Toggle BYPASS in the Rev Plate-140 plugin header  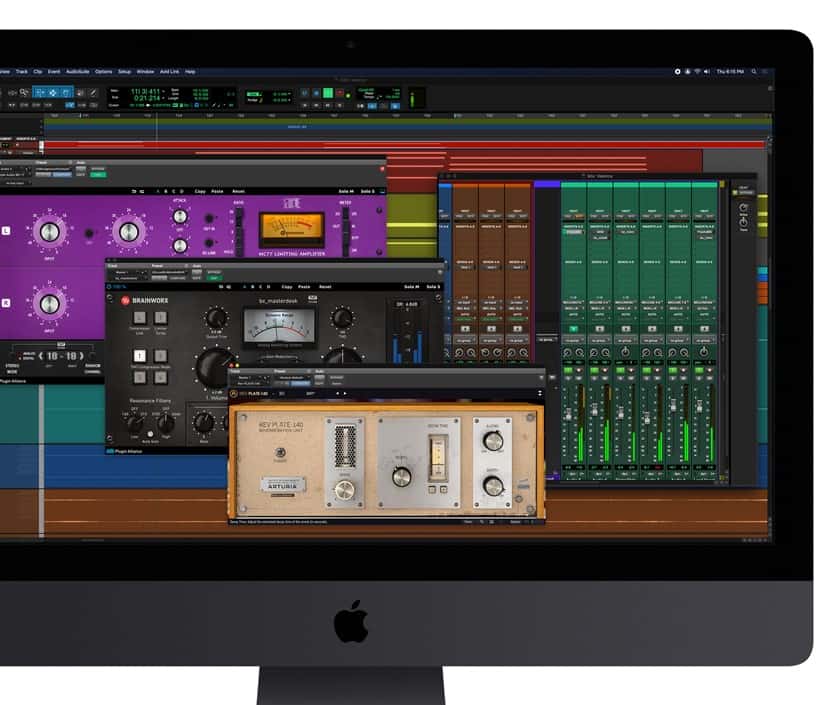[x=337, y=378]
